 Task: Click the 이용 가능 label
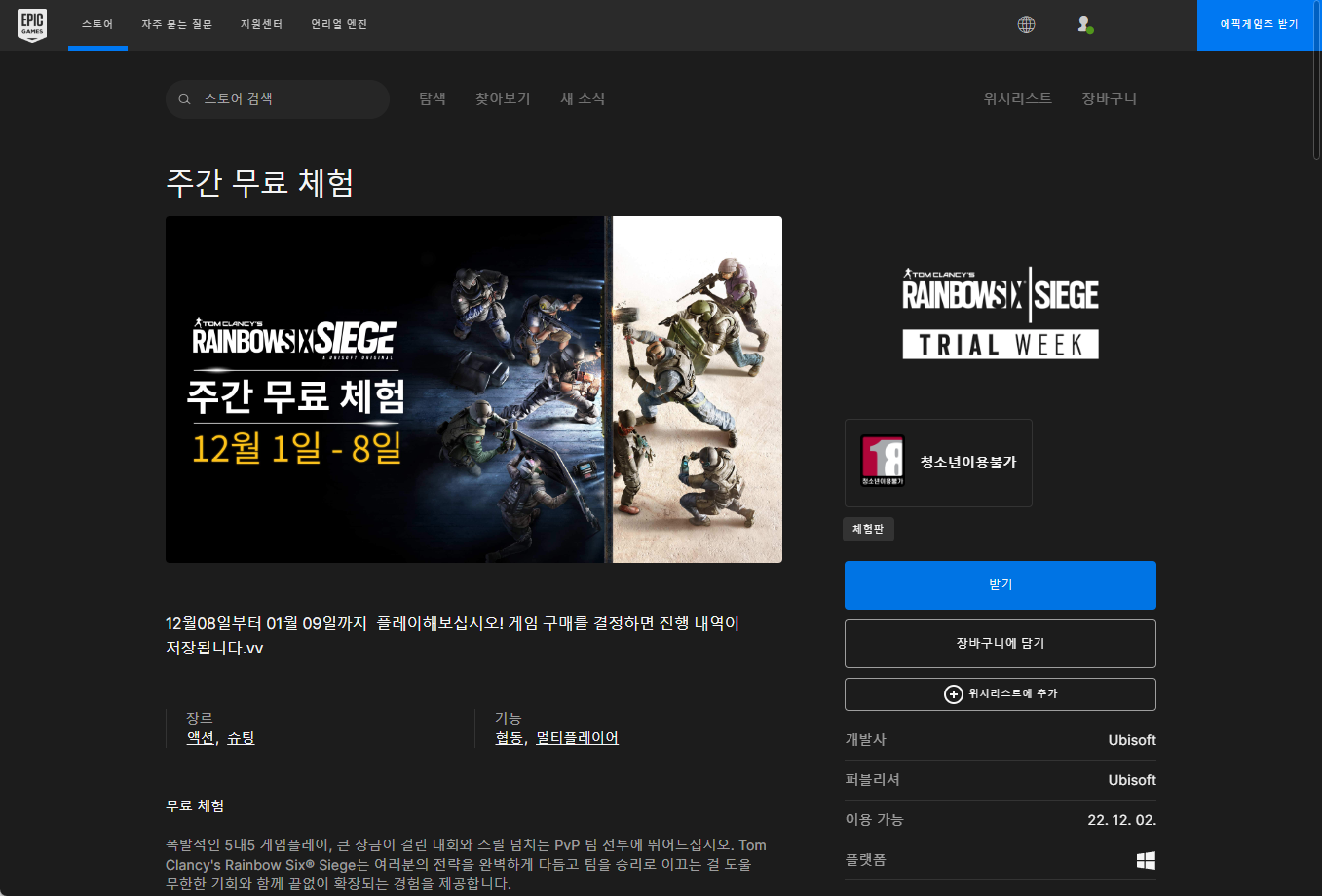tap(874, 820)
